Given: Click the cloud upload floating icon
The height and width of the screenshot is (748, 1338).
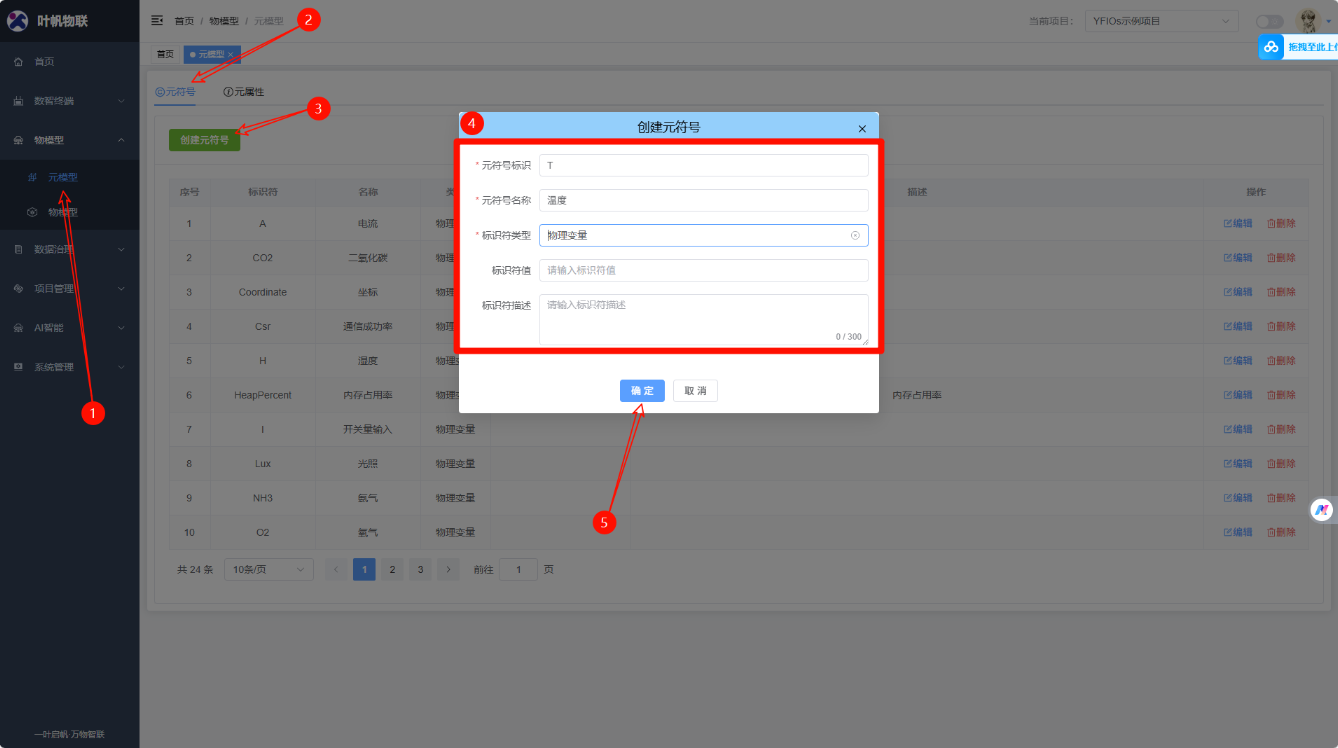Looking at the screenshot, I should point(1271,47).
